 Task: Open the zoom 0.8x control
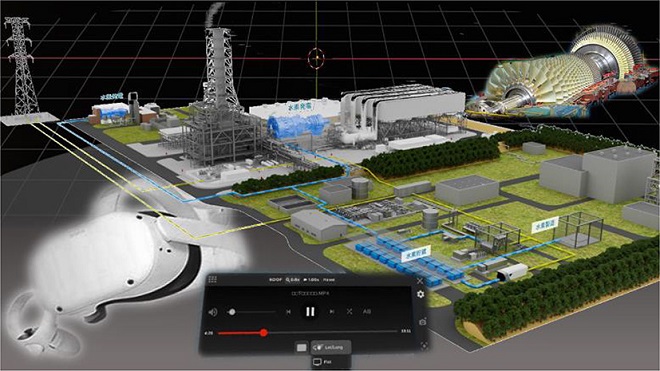293,280
